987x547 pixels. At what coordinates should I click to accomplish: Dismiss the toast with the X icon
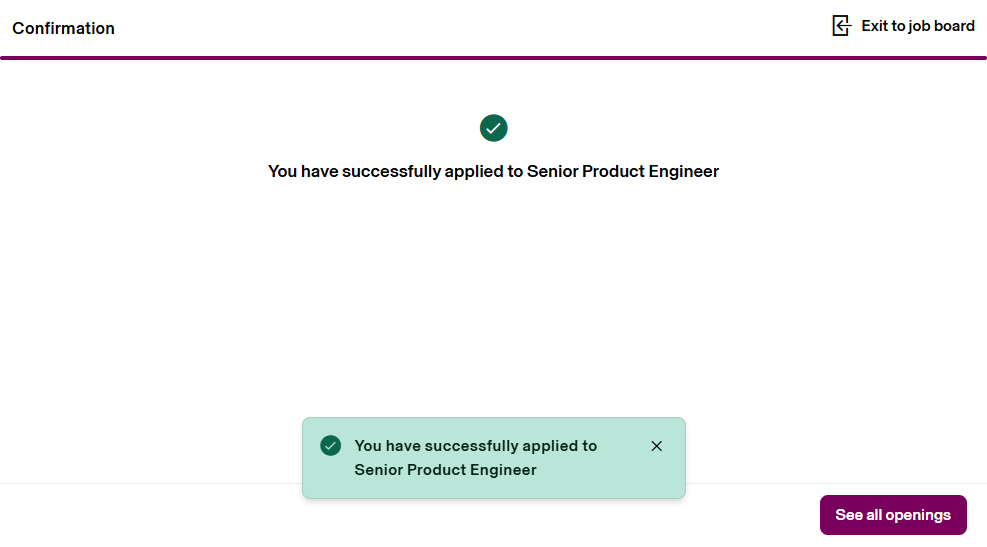657,446
